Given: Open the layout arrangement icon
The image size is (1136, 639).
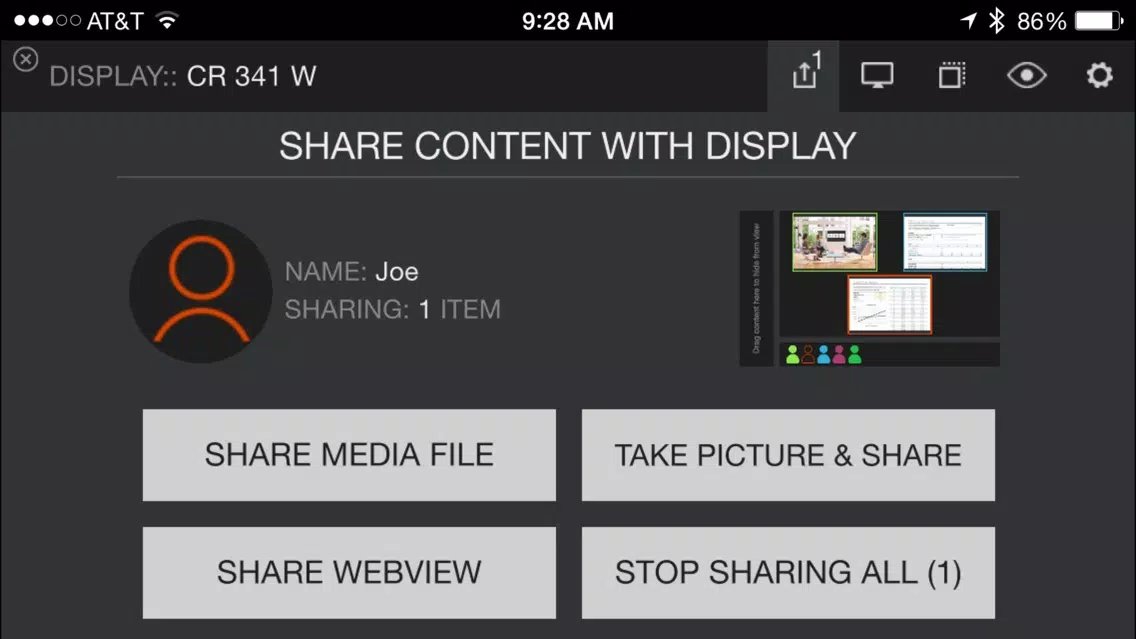Looking at the screenshot, I should tap(952, 75).
